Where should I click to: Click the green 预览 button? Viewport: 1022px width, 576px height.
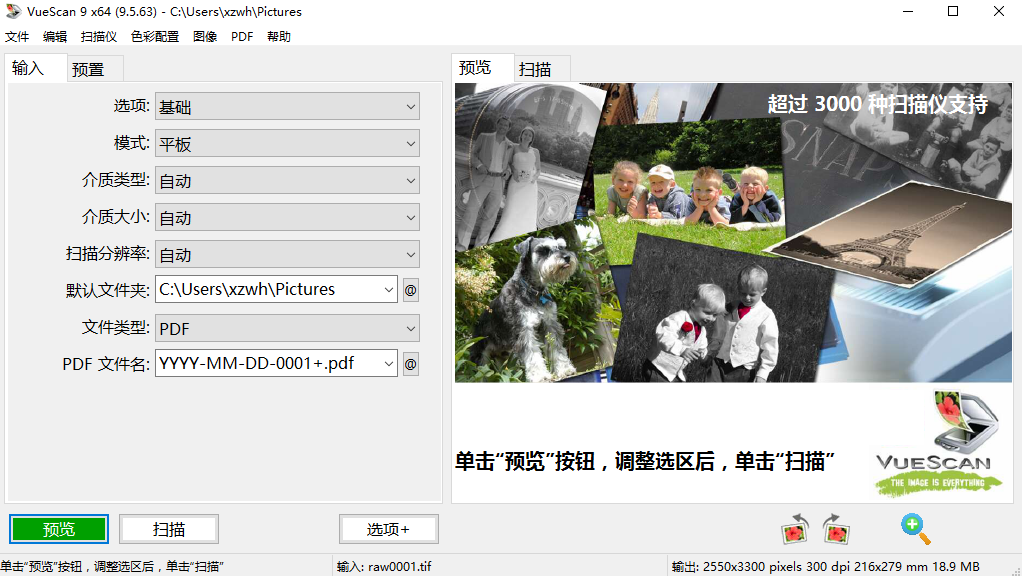pyautogui.click(x=57, y=528)
